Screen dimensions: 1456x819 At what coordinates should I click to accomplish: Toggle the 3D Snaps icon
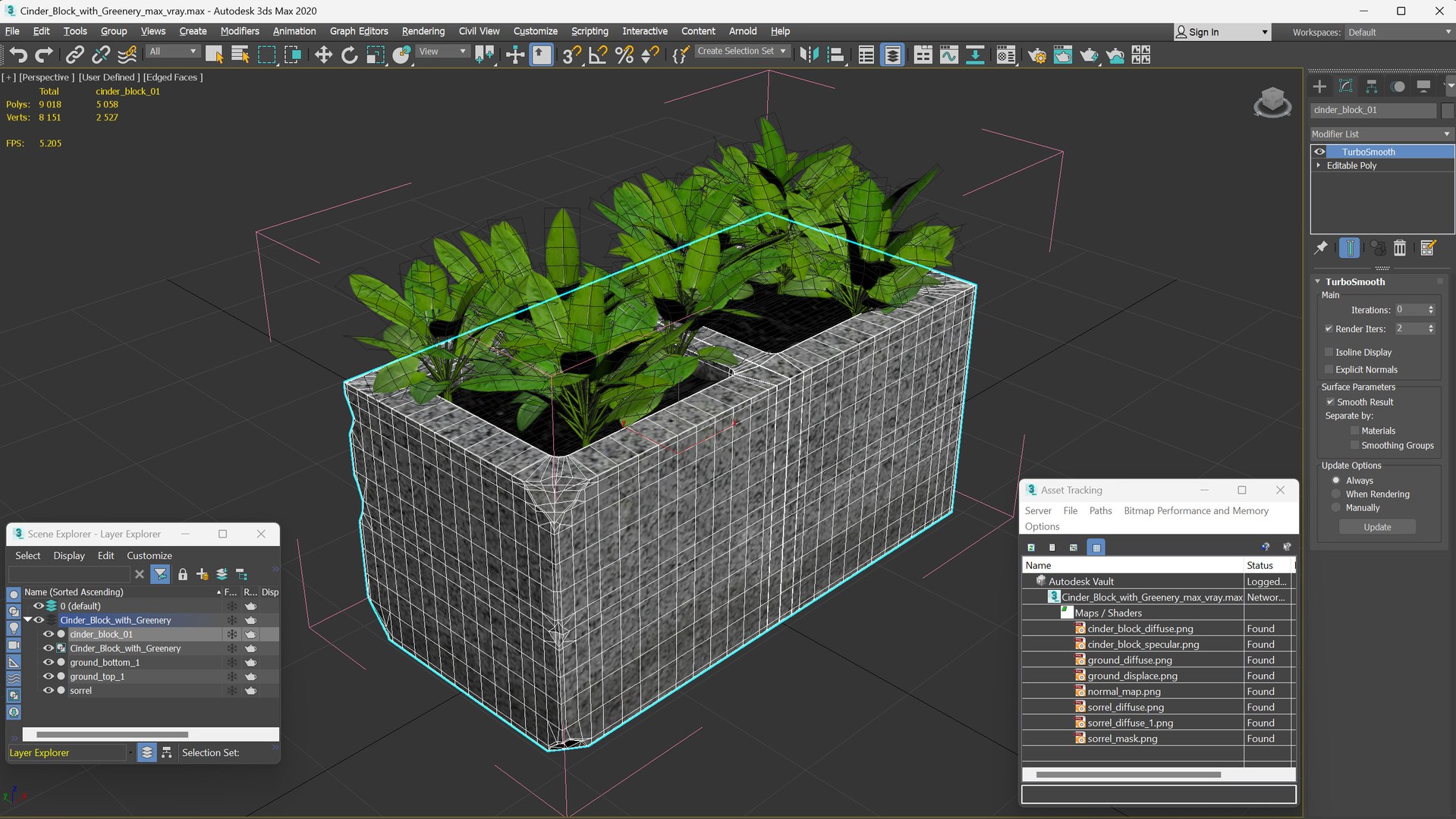(571, 55)
